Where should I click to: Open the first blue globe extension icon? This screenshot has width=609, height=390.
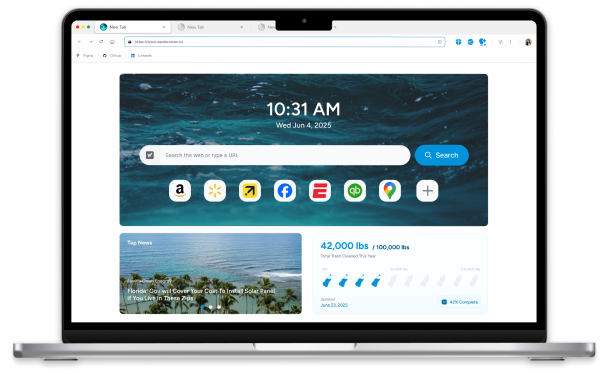pyautogui.click(x=458, y=42)
